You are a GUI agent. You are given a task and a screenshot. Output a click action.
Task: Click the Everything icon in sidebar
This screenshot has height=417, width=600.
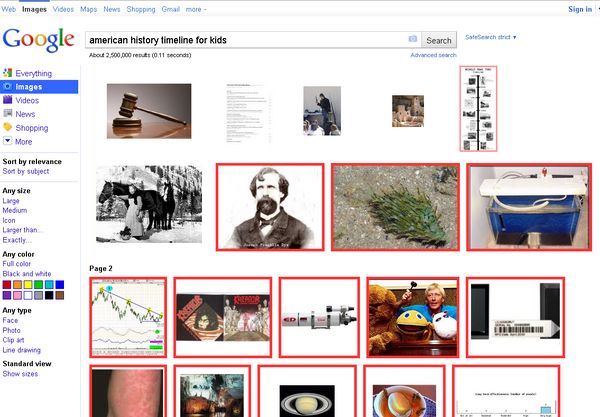[x=7, y=73]
